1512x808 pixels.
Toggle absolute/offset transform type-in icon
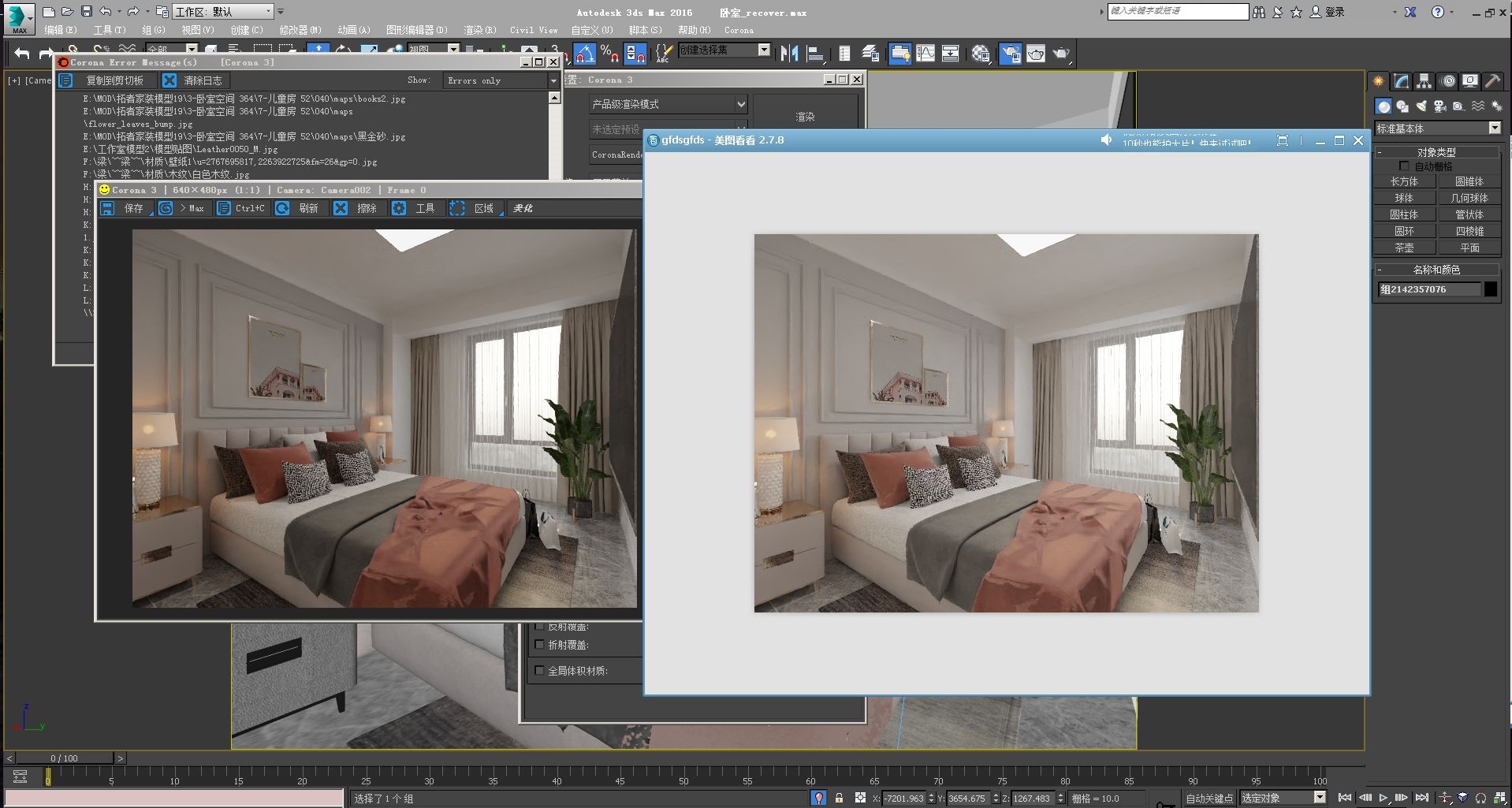(860, 798)
